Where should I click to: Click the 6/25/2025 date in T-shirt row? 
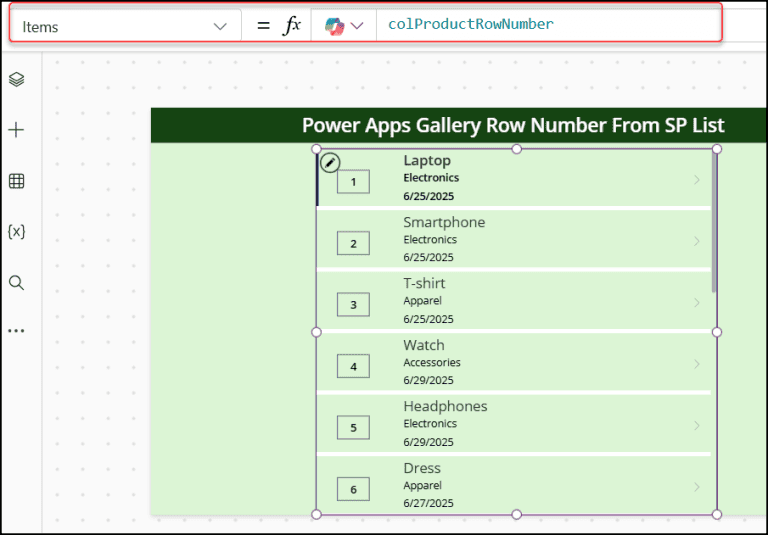(x=429, y=319)
